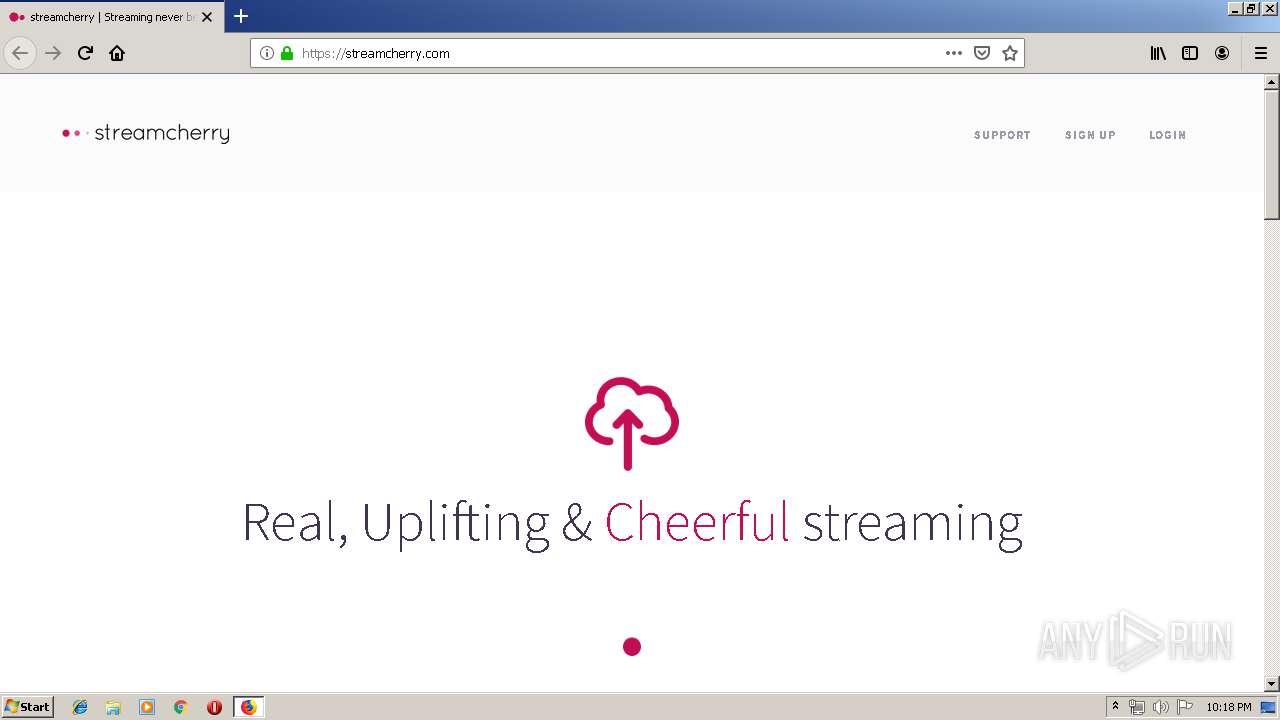Click the page scrollbar down arrow
The width and height of the screenshot is (1280, 720).
click(1272, 684)
